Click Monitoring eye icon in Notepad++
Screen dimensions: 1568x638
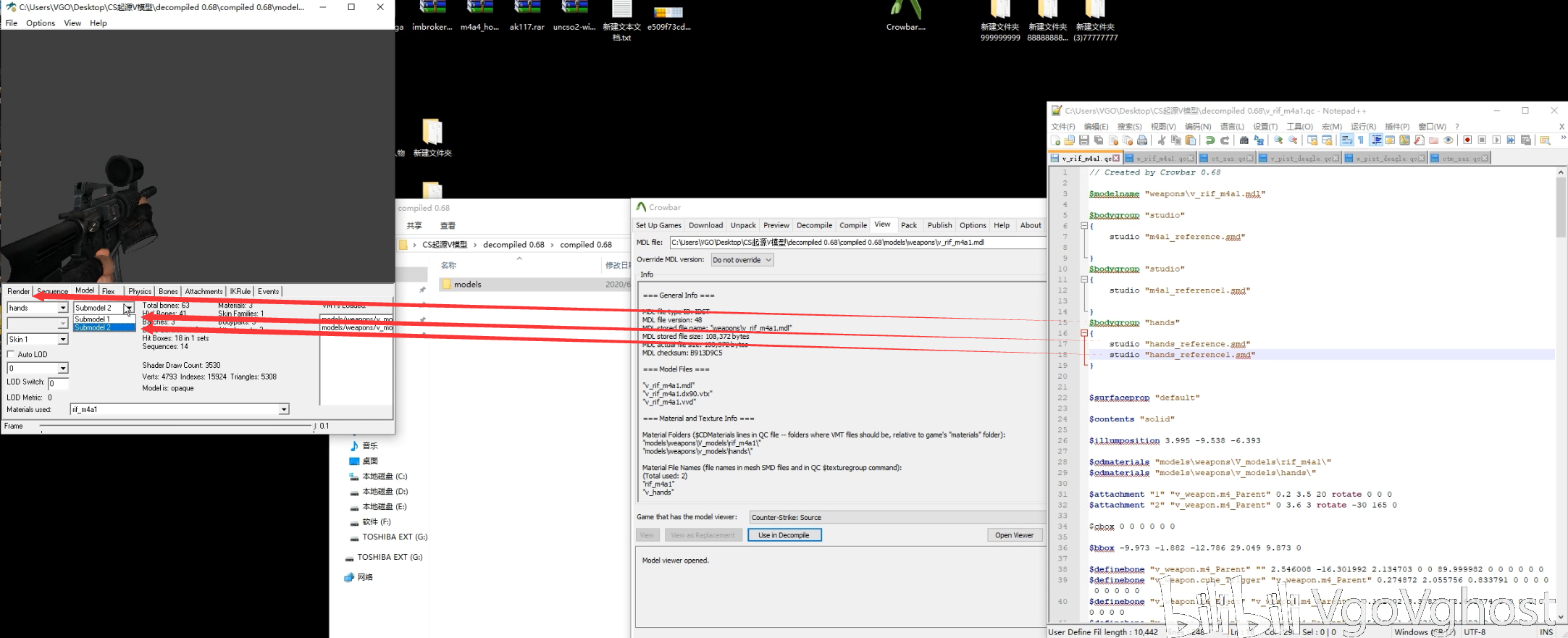coord(1448,140)
